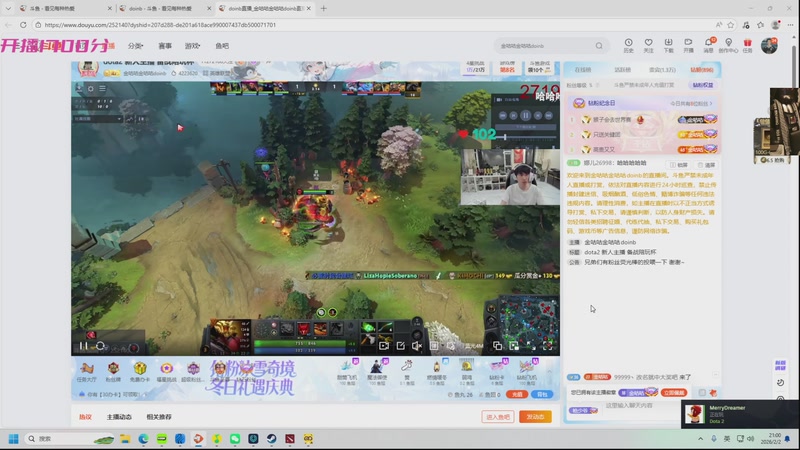Open the 任务 red gift icon
The width and height of the screenshot is (800, 450).
click(747, 45)
